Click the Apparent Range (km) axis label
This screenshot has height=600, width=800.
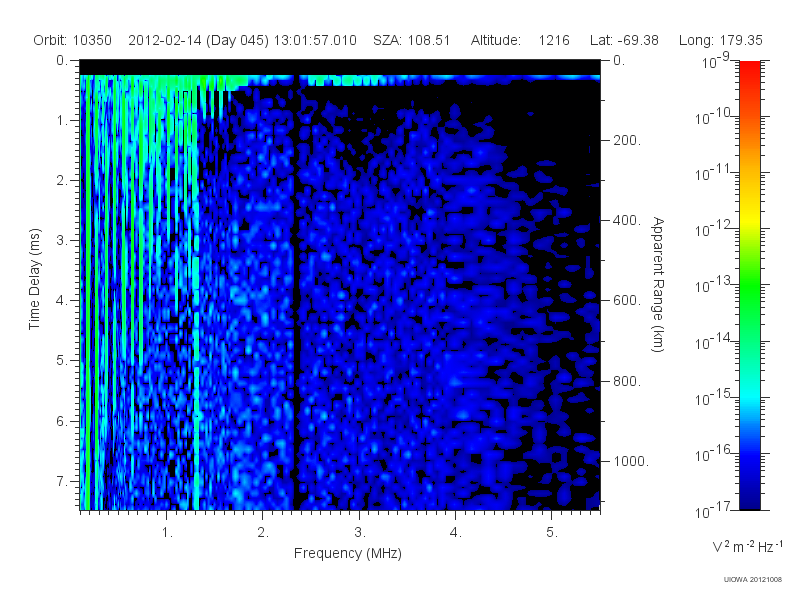[x=658, y=284]
